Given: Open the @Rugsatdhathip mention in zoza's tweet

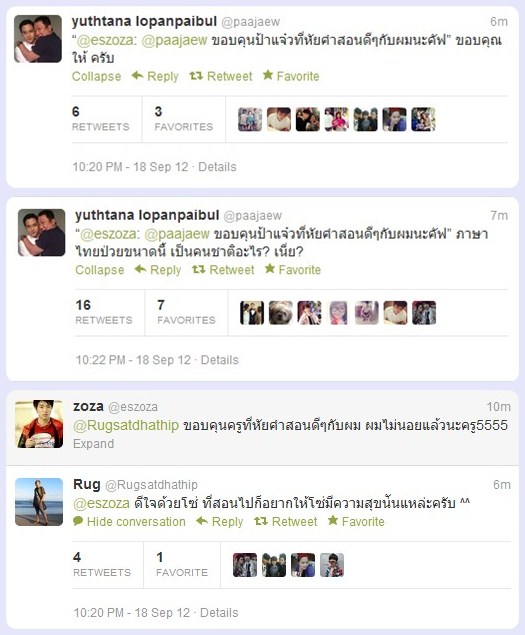Looking at the screenshot, I should (x=126, y=425).
